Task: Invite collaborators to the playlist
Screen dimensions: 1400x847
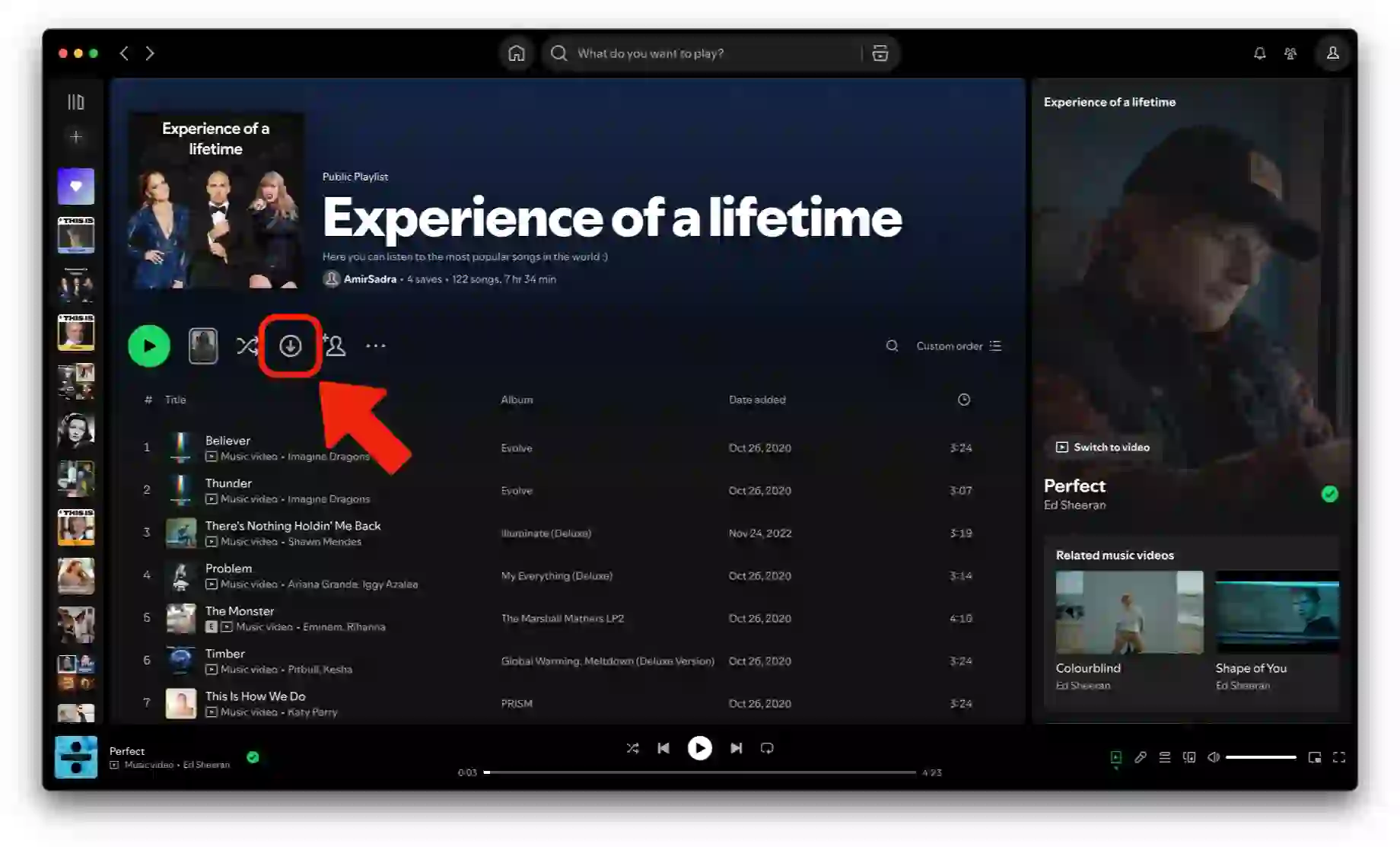Action: pyautogui.click(x=334, y=345)
